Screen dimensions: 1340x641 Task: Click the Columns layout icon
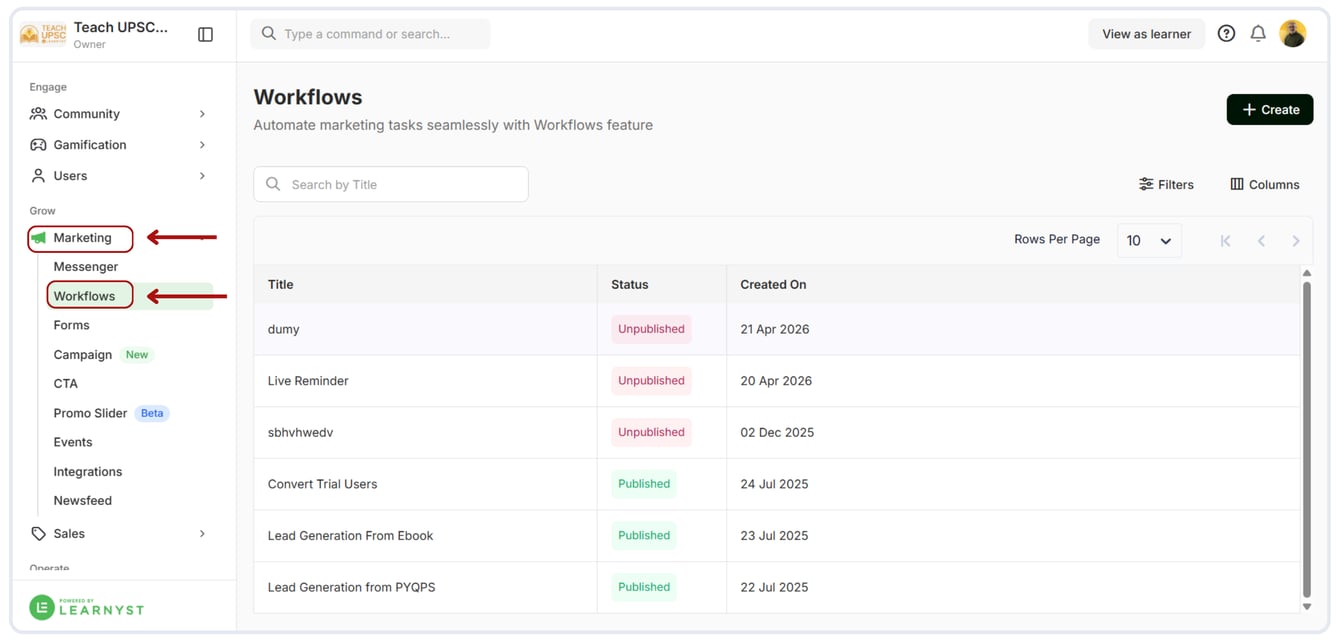[1237, 184]
